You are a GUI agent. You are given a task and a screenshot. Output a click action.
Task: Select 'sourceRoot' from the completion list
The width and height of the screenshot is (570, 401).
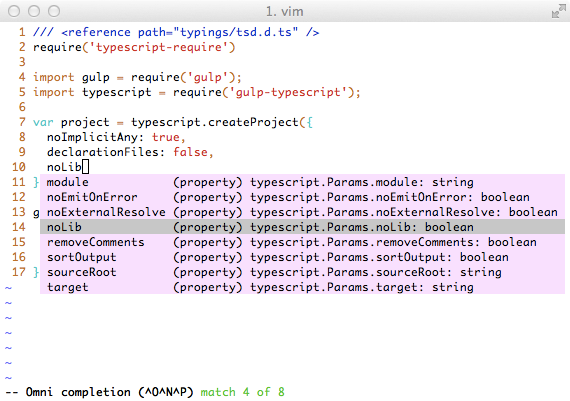tap(302, 272)
